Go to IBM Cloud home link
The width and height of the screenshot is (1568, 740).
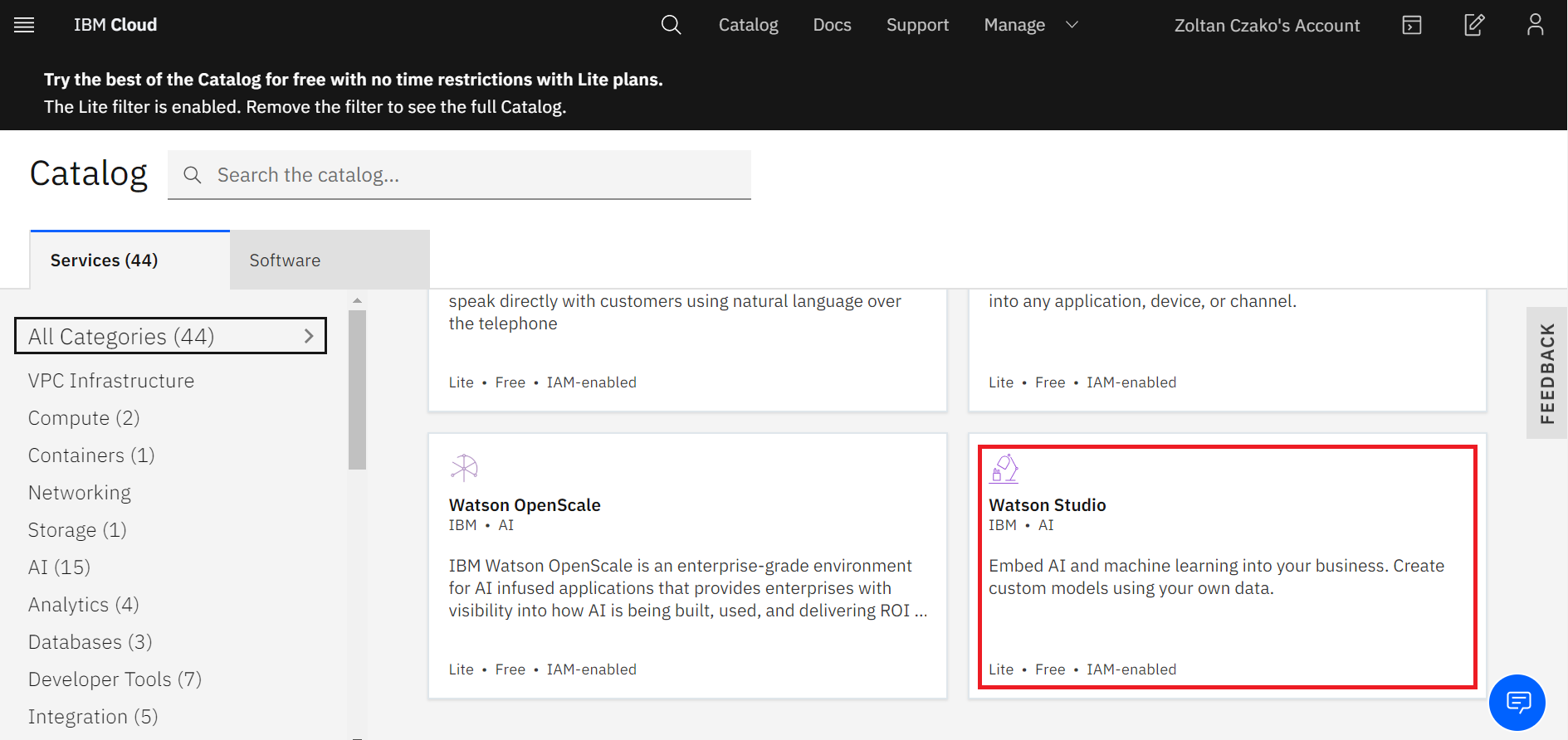click(115, 25)
